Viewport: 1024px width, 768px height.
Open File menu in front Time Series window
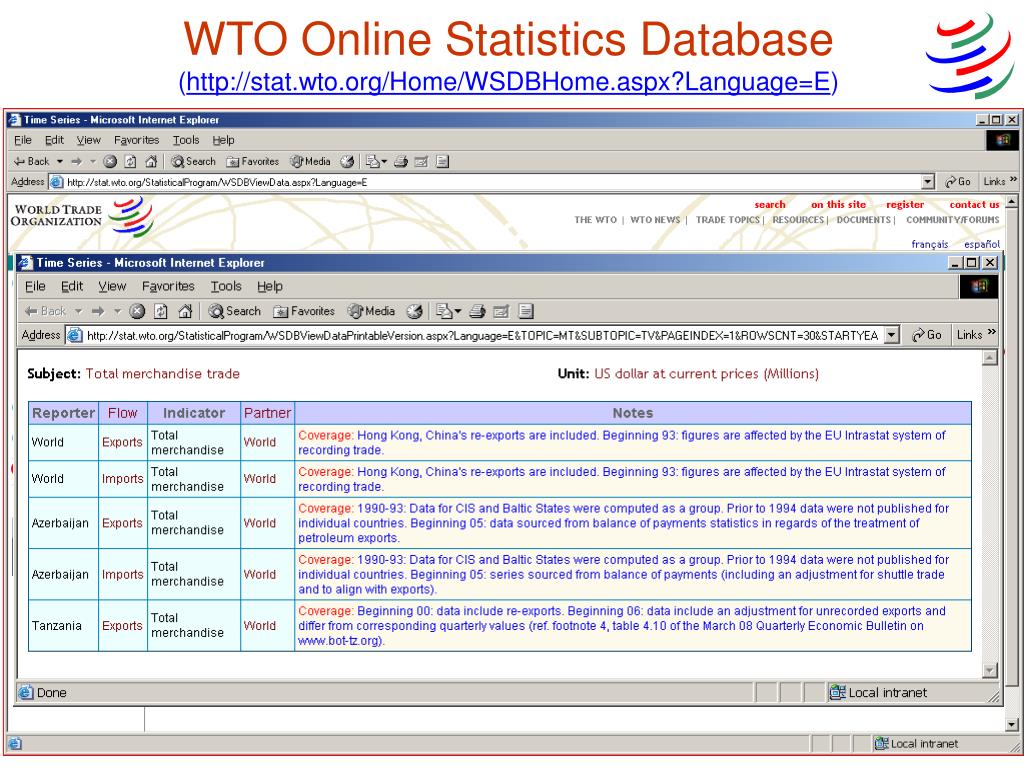tap(35, 286)
